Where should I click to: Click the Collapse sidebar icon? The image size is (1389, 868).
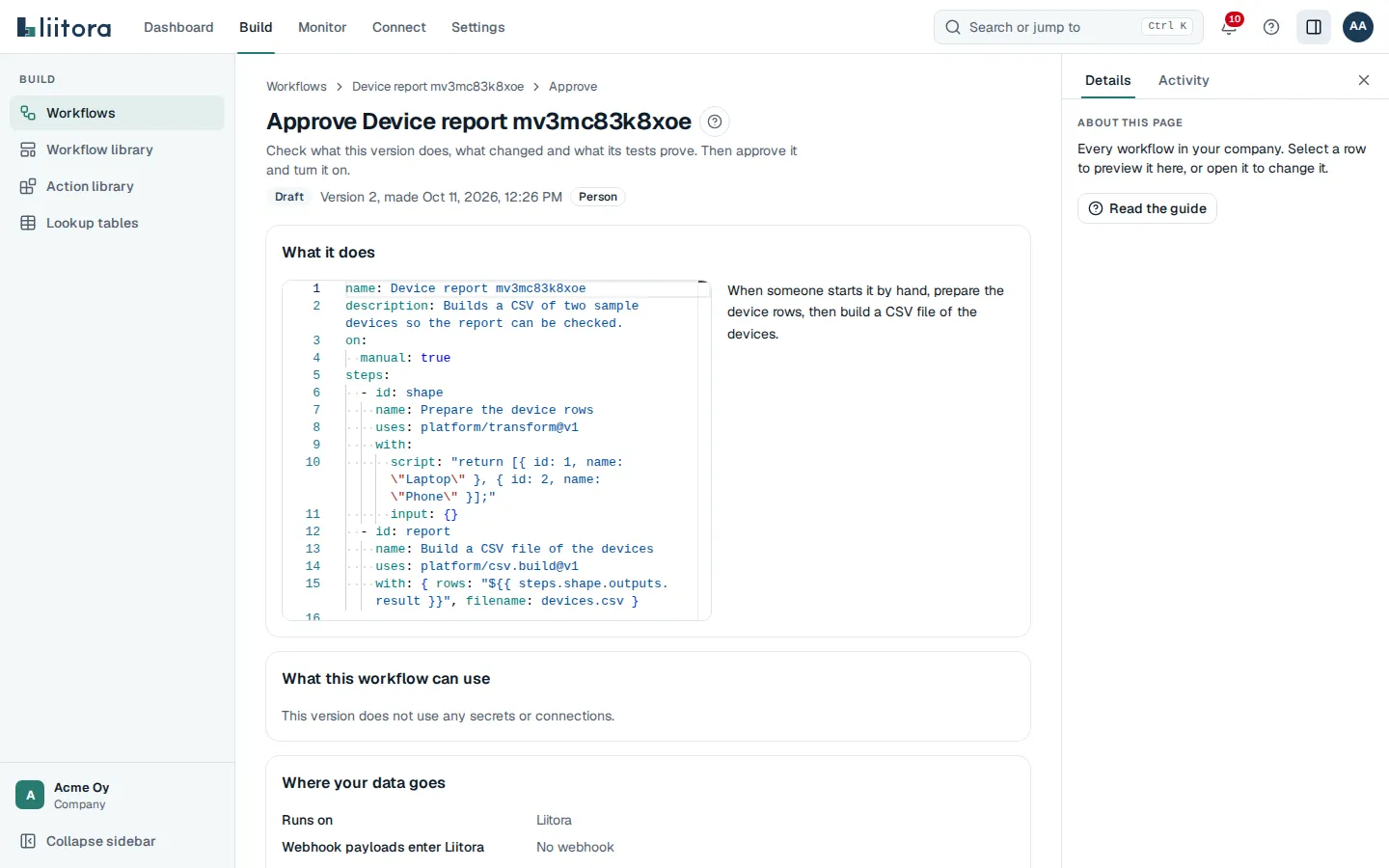(28, 841)
